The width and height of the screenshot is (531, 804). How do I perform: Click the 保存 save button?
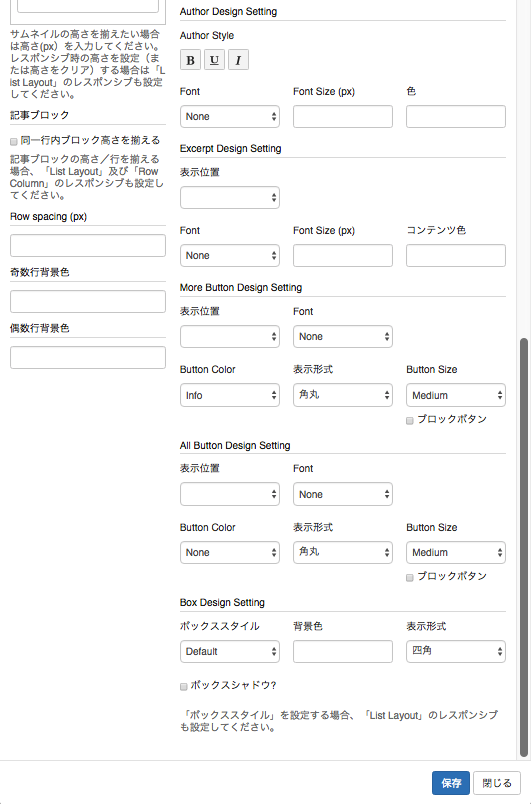(x=451, y=783)
